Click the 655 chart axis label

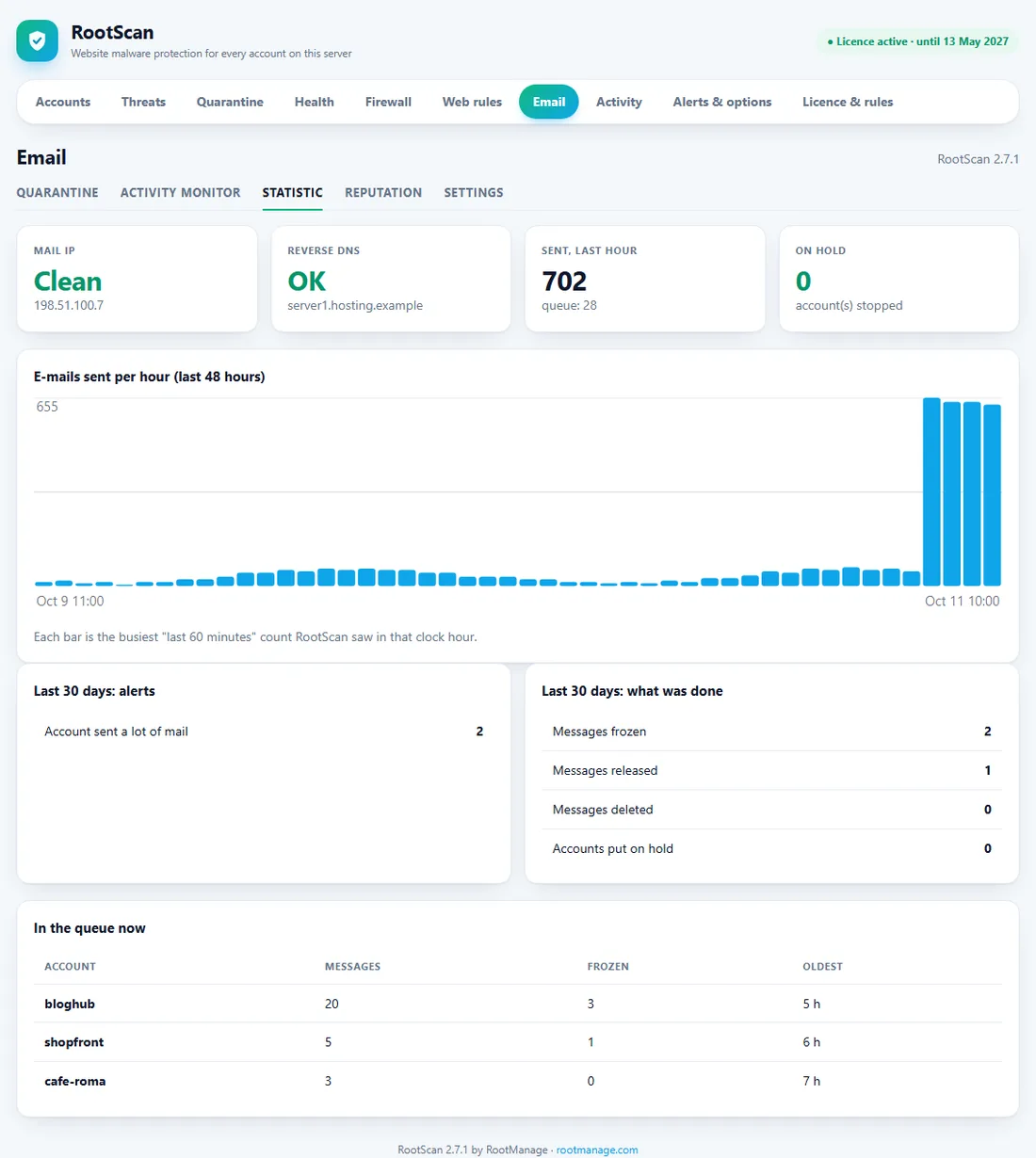[x=47, y=407]
